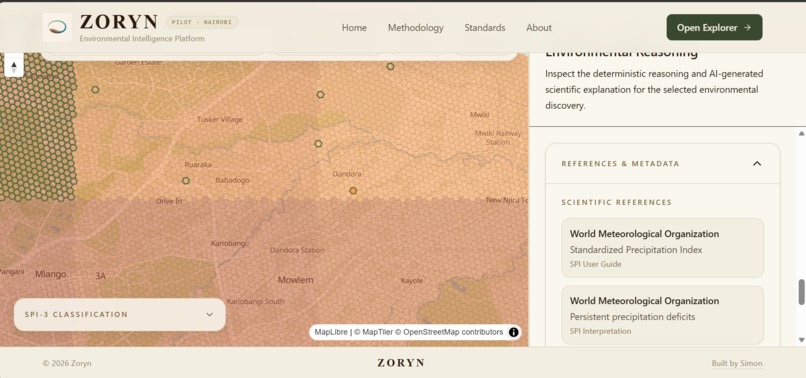Image resolution: width=806 pixels, height=378 pixels.
Task: Click footer ZORYN wordmark
Action: tap(401, 363)
